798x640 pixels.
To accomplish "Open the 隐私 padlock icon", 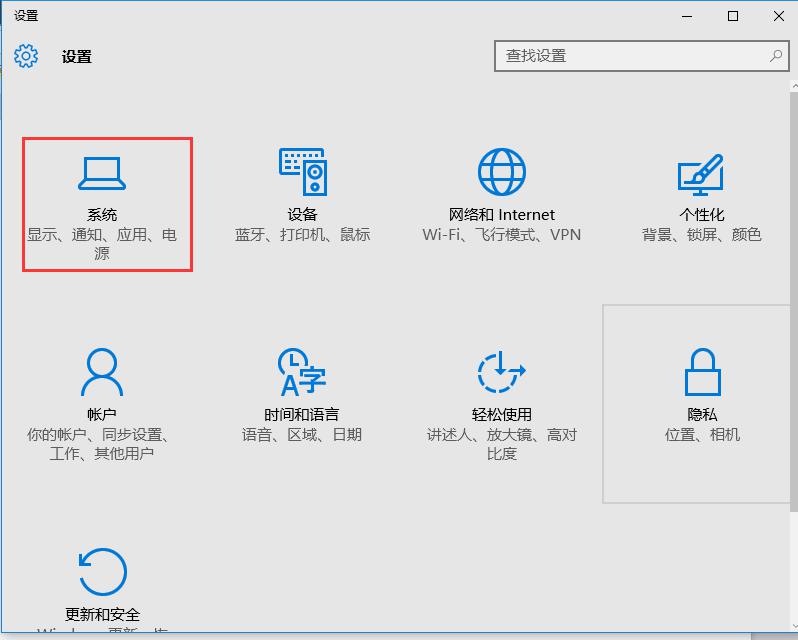I will click(702, 372).
